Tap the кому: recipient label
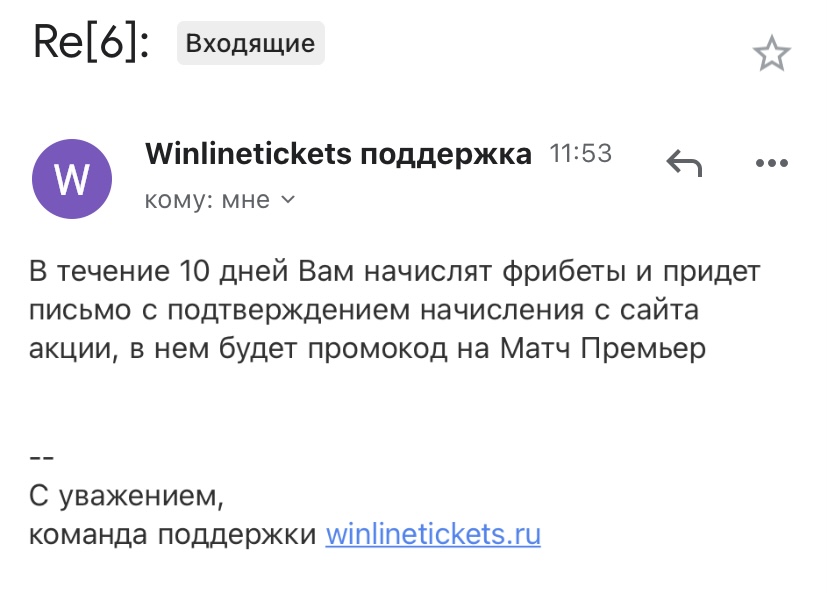The image size is (827, 593). click(179, 200)
